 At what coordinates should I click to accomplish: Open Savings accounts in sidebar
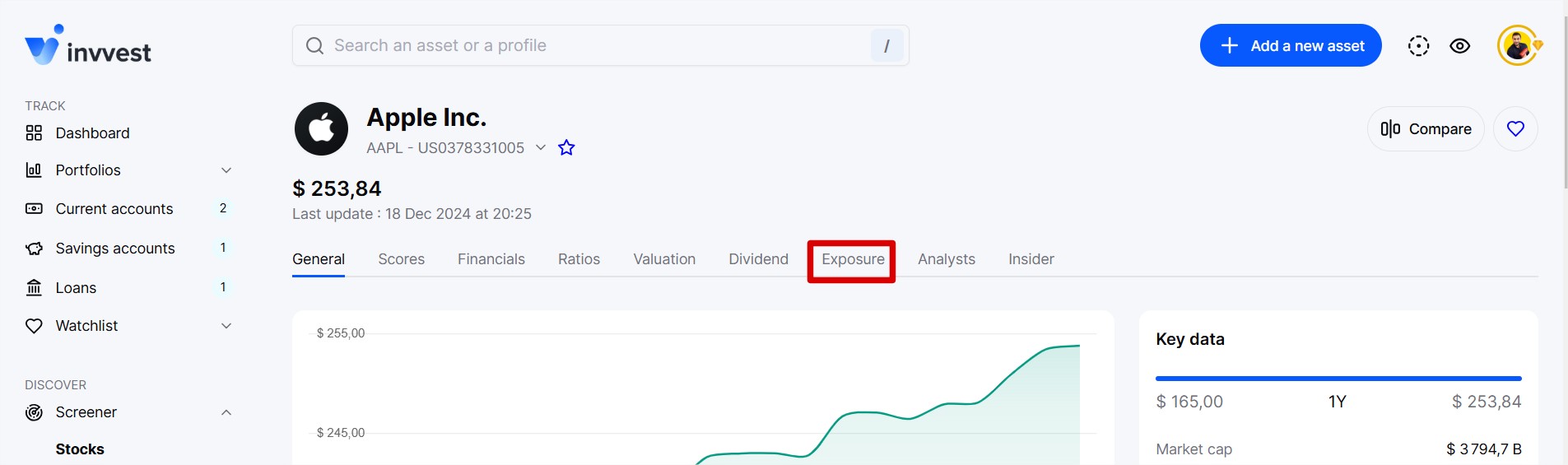pyautogui.click(x=115, y=249)
